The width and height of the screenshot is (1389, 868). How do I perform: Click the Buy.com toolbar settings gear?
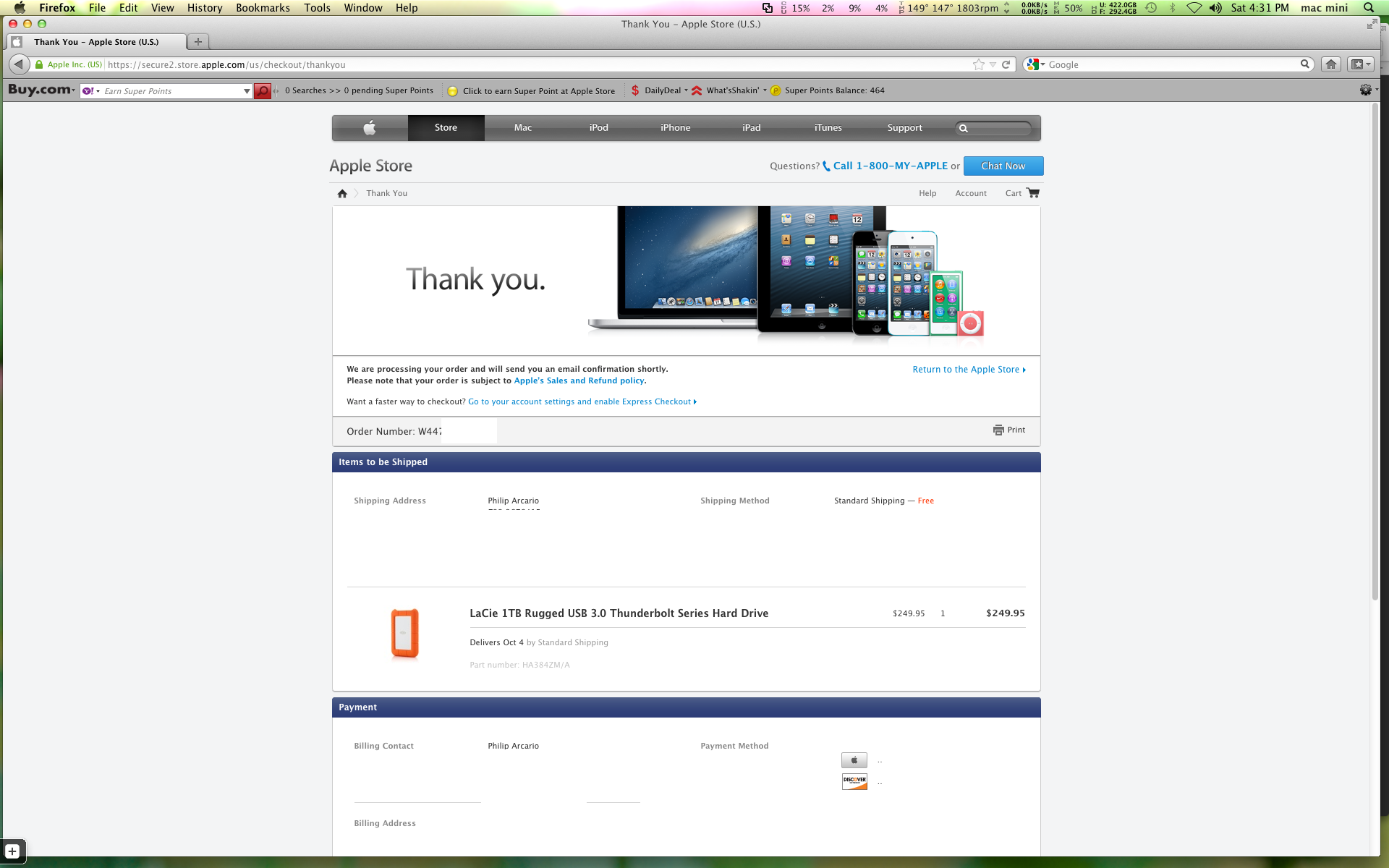[x=1366, y=90]
